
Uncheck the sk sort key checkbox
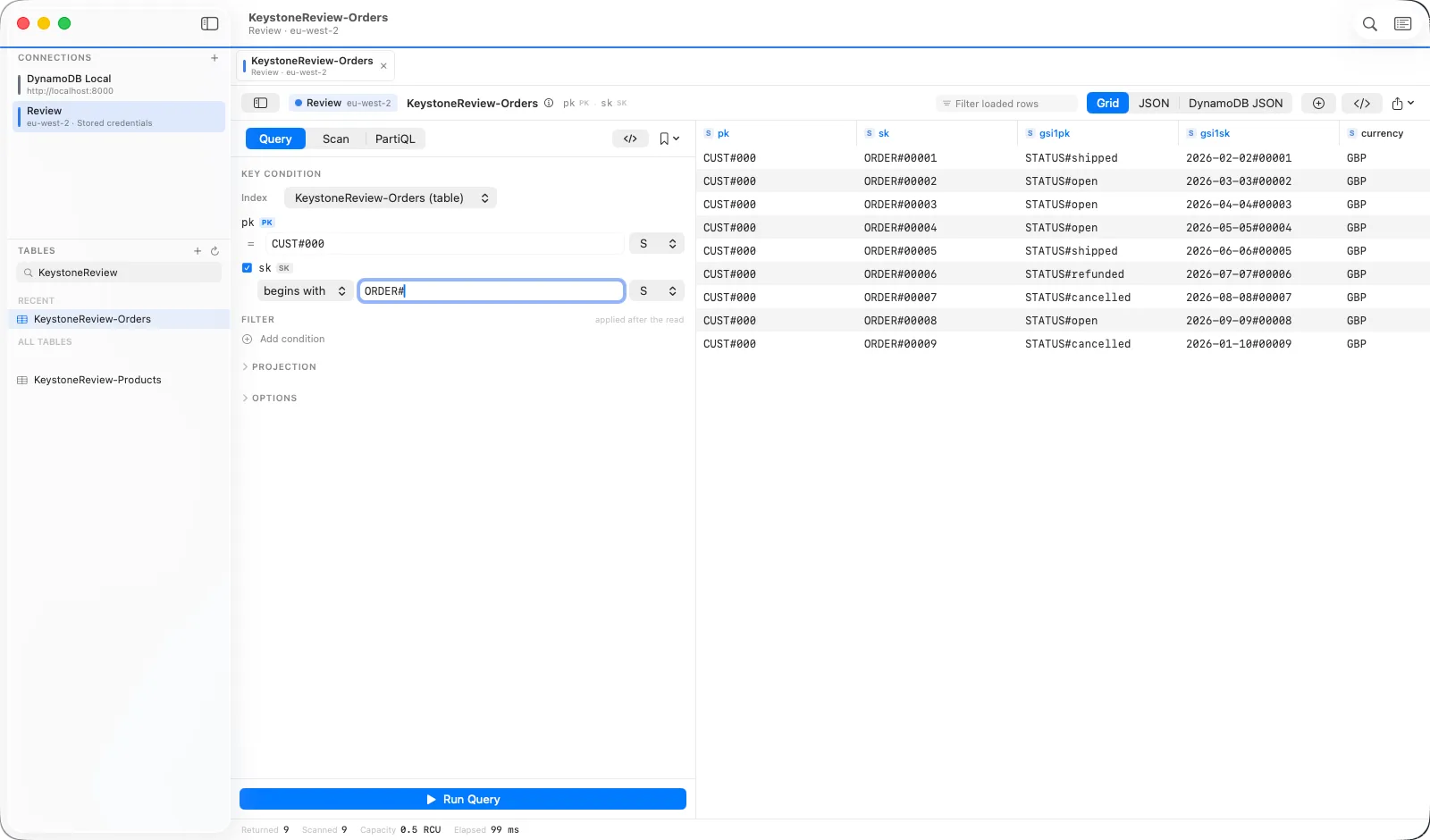pyautogui.click(x=247, y=268)
